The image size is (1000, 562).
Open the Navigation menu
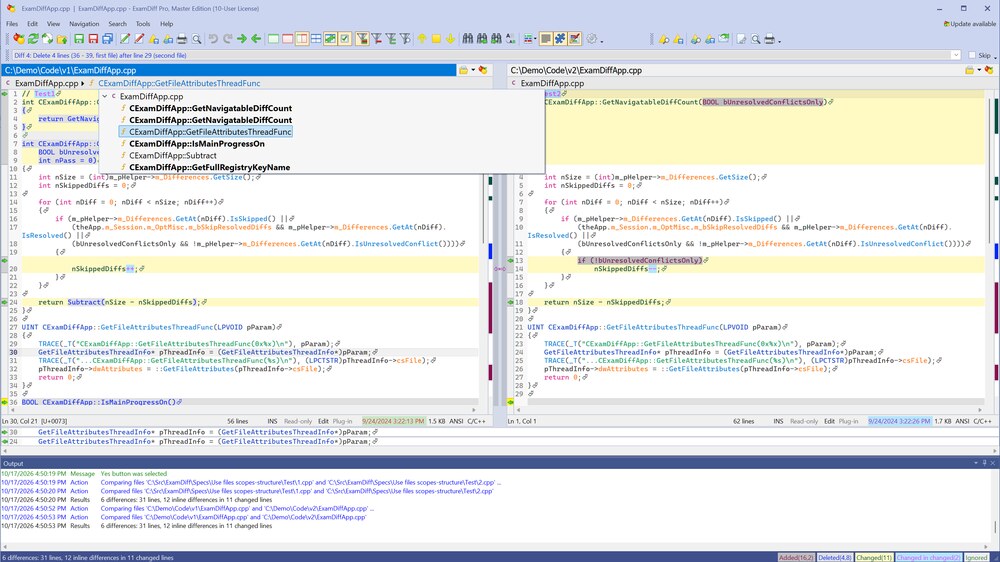pyautogui.click(x=84, y=24)
